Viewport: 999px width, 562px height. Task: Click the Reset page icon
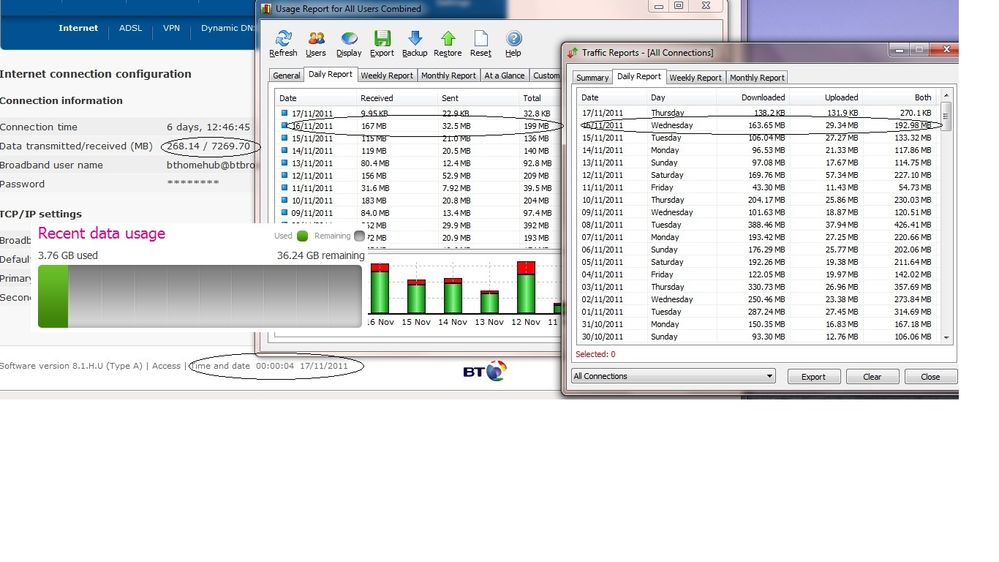tap(481, 39)
